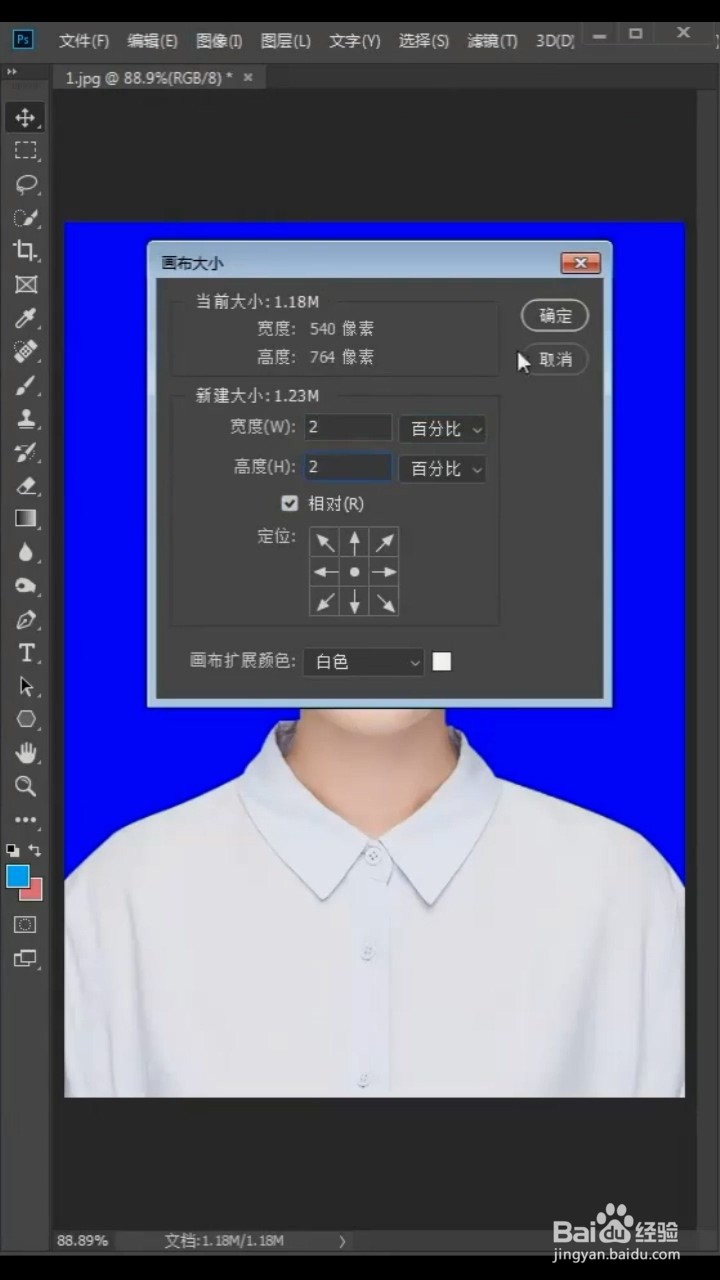Change screen mode icon
The height and width of the screenshot is (1280, 720).
pyautogui.click(x=25, y=959)
